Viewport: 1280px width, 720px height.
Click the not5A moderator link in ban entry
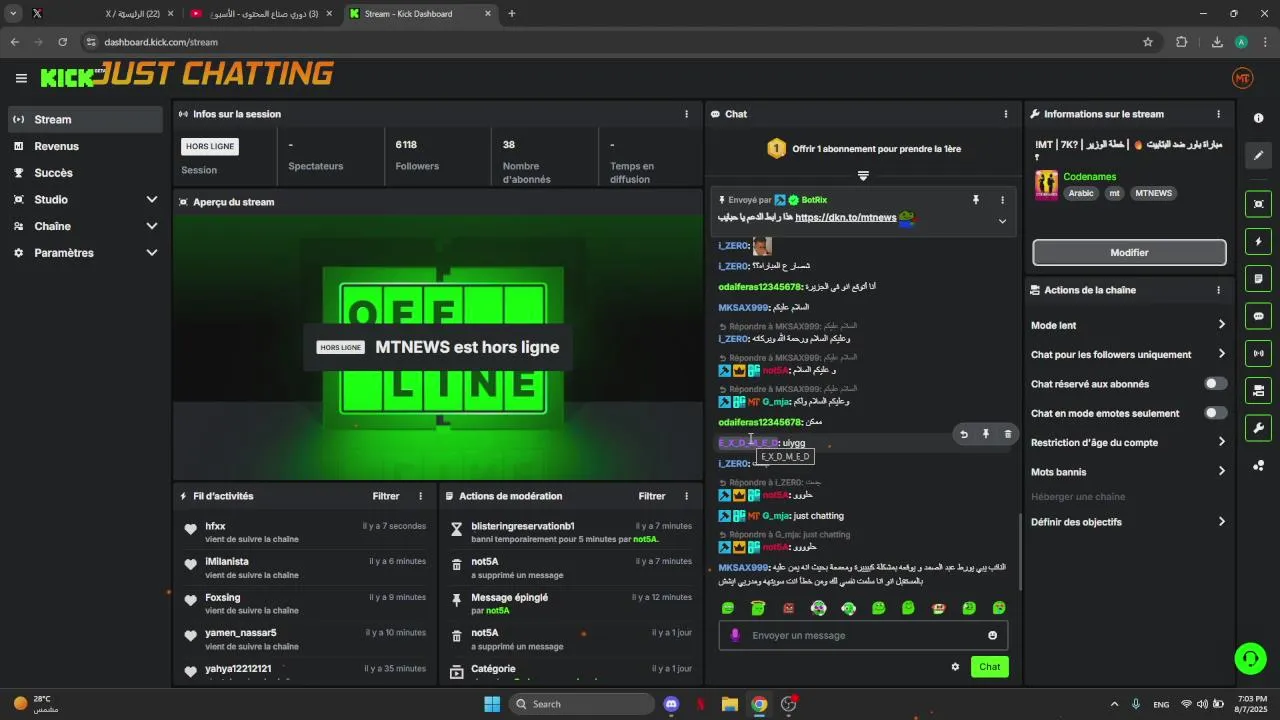(x=646, y=539)
